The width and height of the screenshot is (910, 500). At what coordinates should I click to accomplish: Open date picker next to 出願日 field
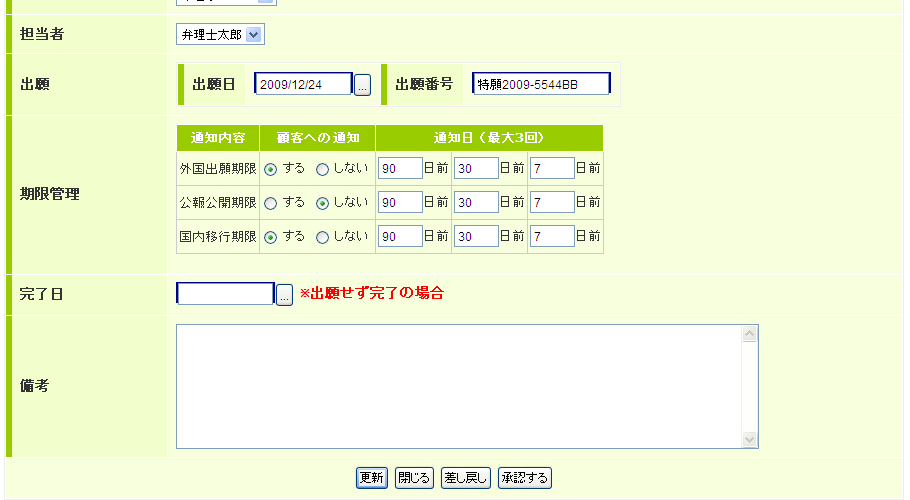point(362,85)
